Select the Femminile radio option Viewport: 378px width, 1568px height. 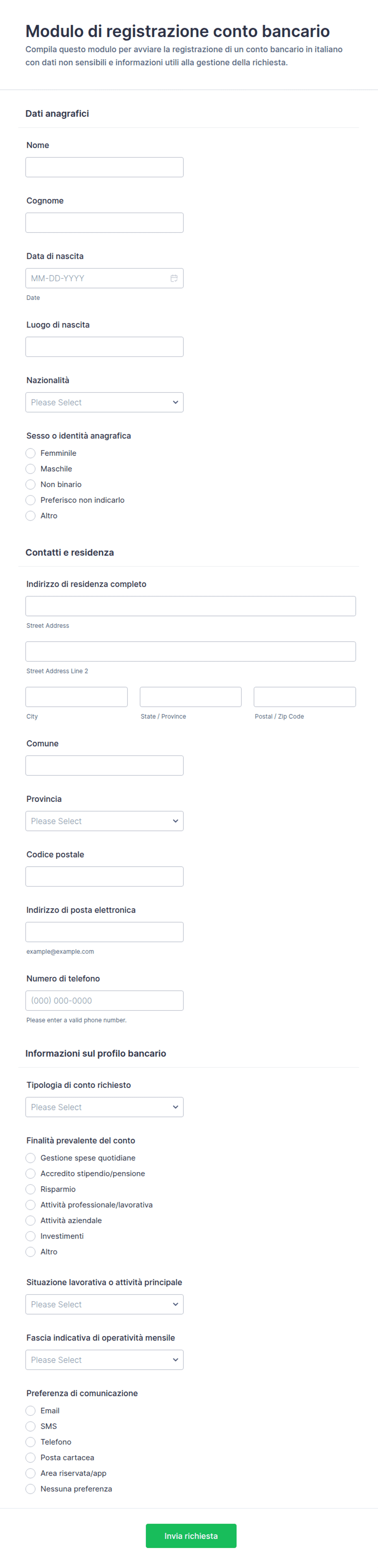(x=30, y=453)
